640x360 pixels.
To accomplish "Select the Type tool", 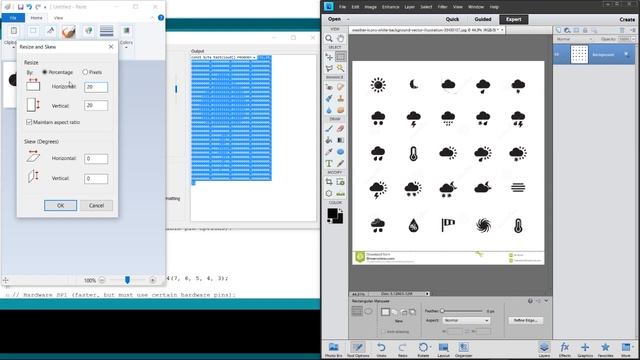I will point(329,163).
